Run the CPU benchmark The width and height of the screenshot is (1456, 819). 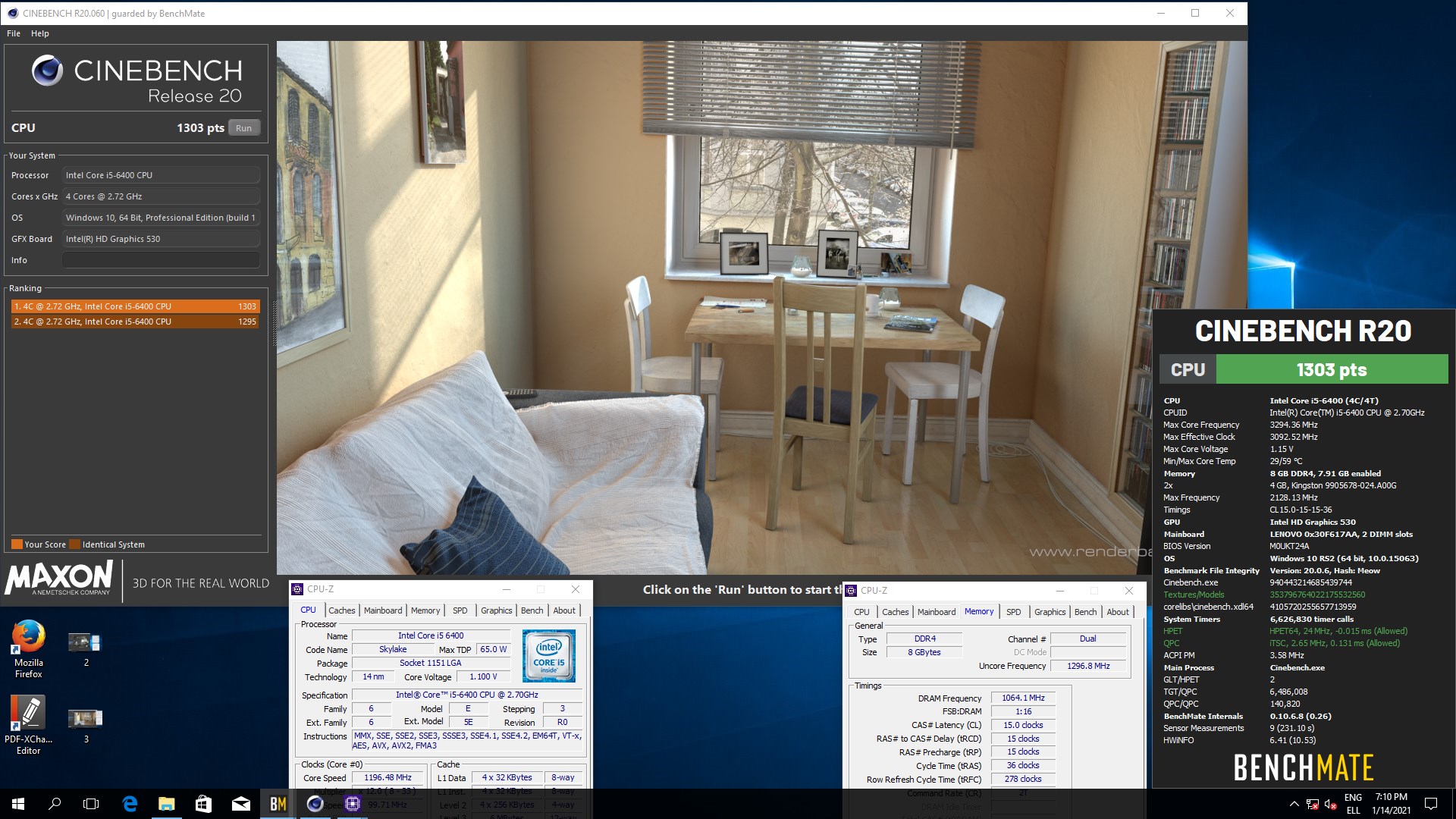[x=243, y=128]
